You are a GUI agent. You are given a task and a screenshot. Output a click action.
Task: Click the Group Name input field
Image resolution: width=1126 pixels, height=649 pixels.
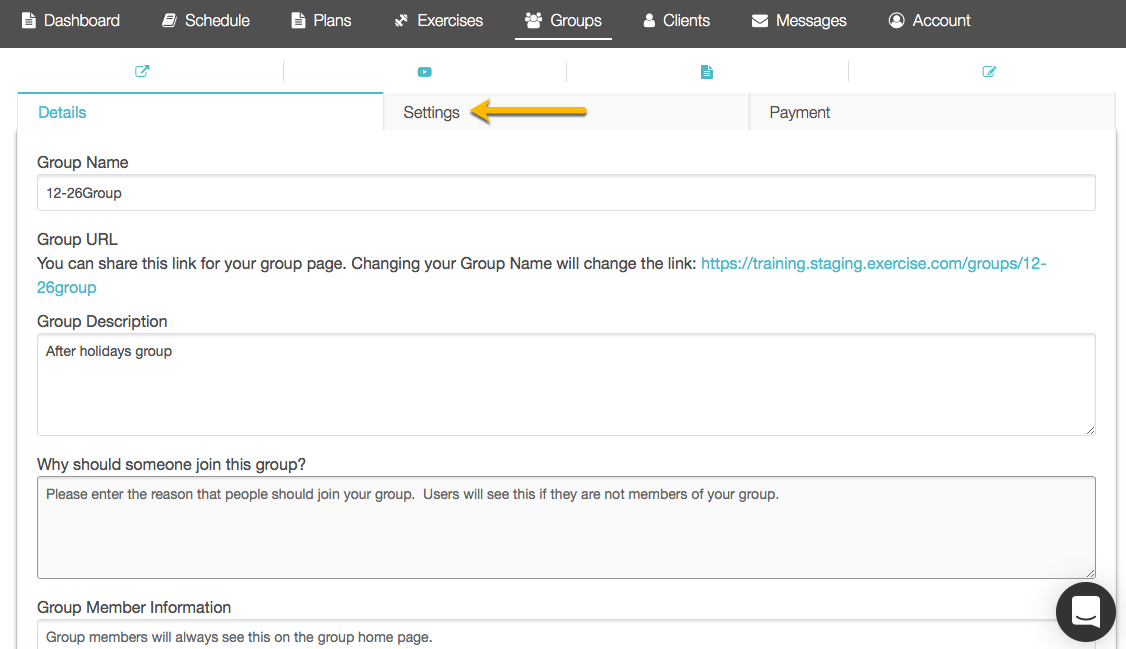click(x=566, y=192)
